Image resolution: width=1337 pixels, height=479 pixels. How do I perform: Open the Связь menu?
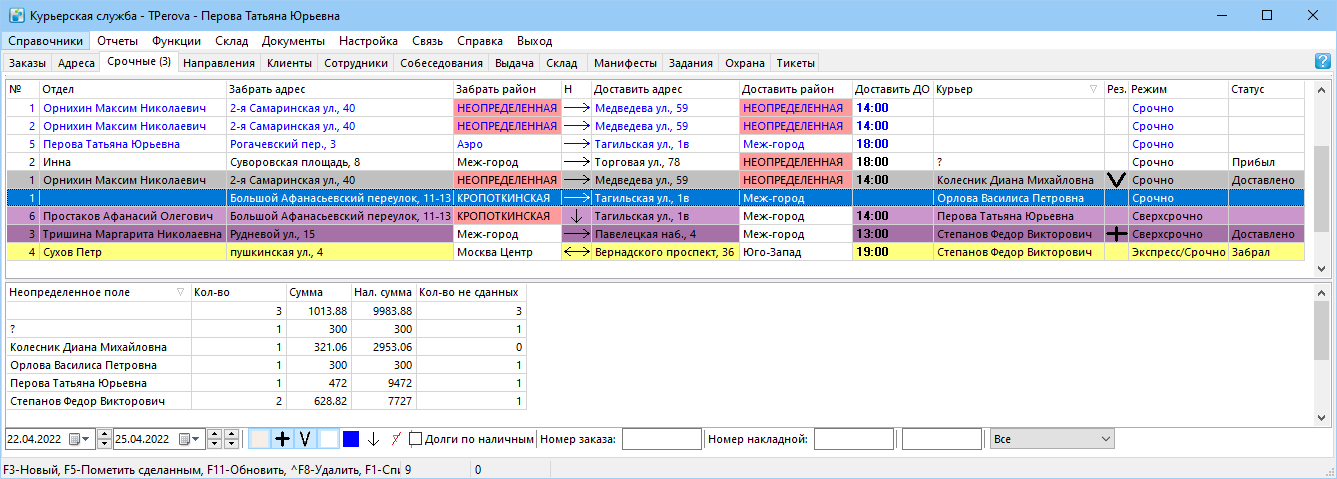pos(427,41)
